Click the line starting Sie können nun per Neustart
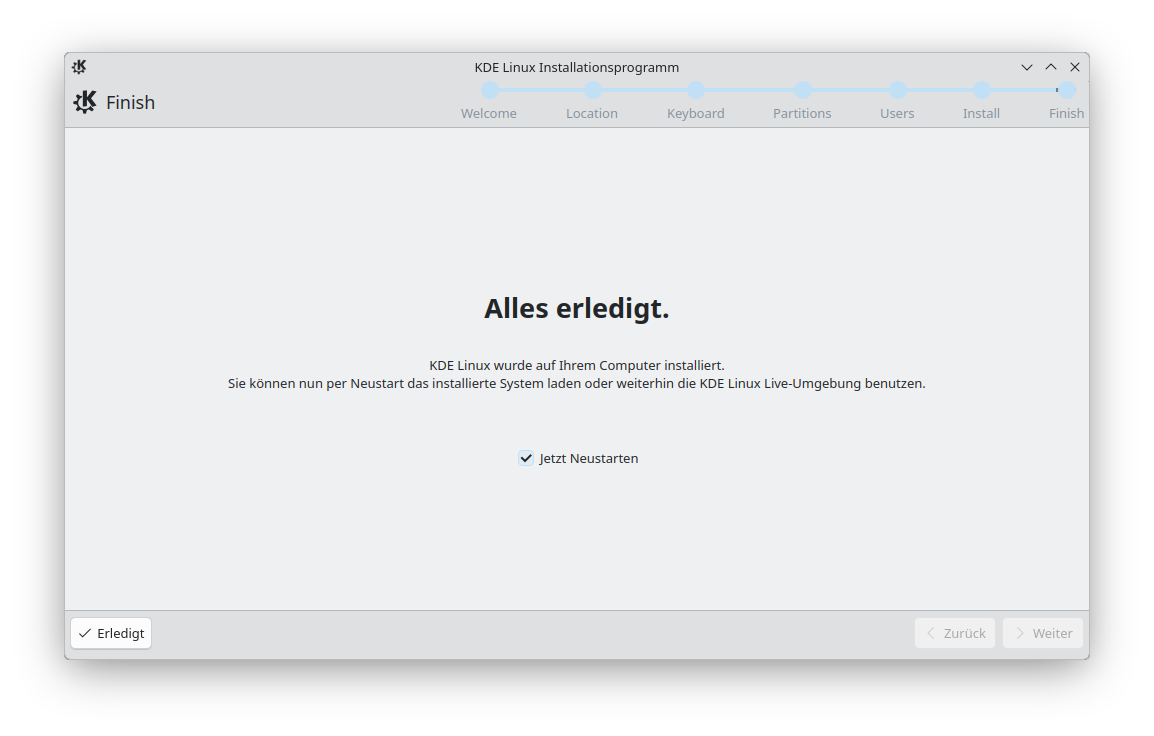The image size is (1154, 736). click(577, 383)
